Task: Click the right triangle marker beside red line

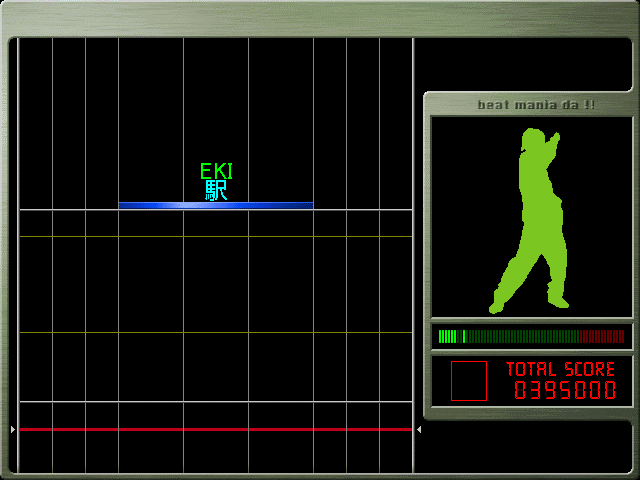Action: 419,429
